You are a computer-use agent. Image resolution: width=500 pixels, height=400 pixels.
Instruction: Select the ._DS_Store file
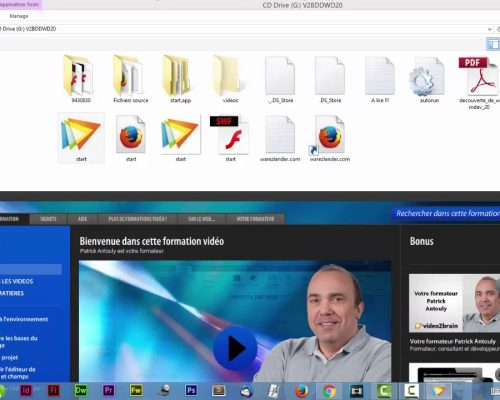click(280, 79)
